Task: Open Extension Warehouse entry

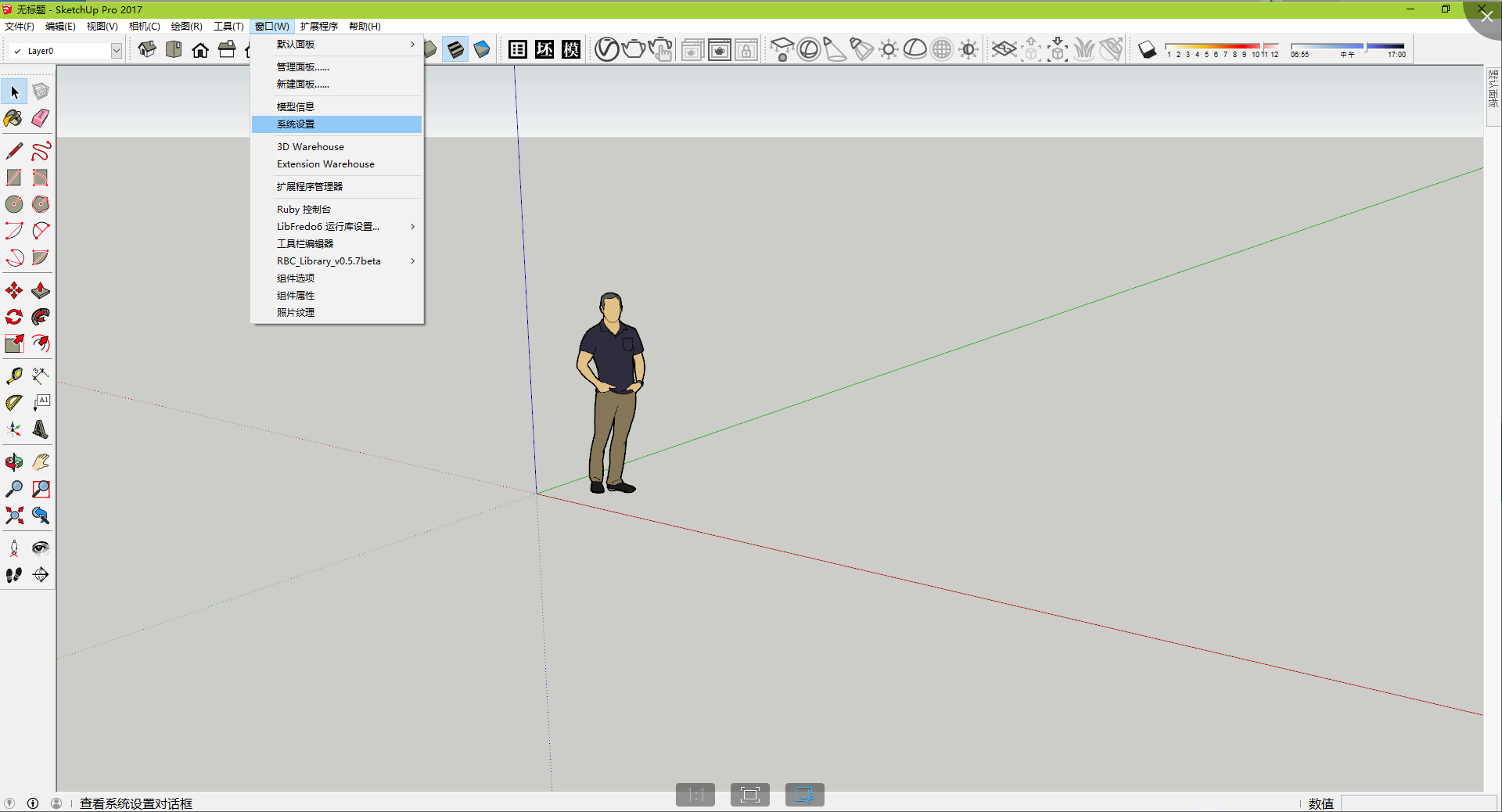Action: 325,164
